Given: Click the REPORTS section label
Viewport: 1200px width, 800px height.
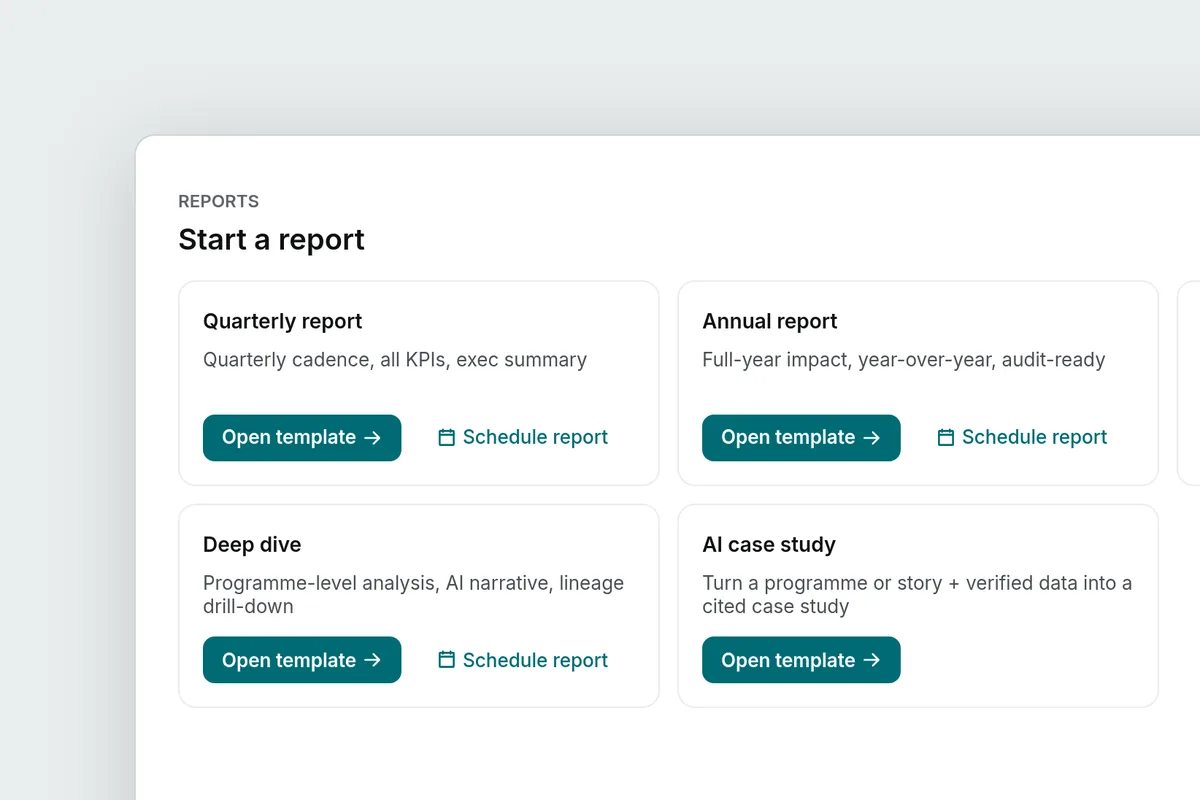Looking at the screenshot, I should (x=219, y=201).
